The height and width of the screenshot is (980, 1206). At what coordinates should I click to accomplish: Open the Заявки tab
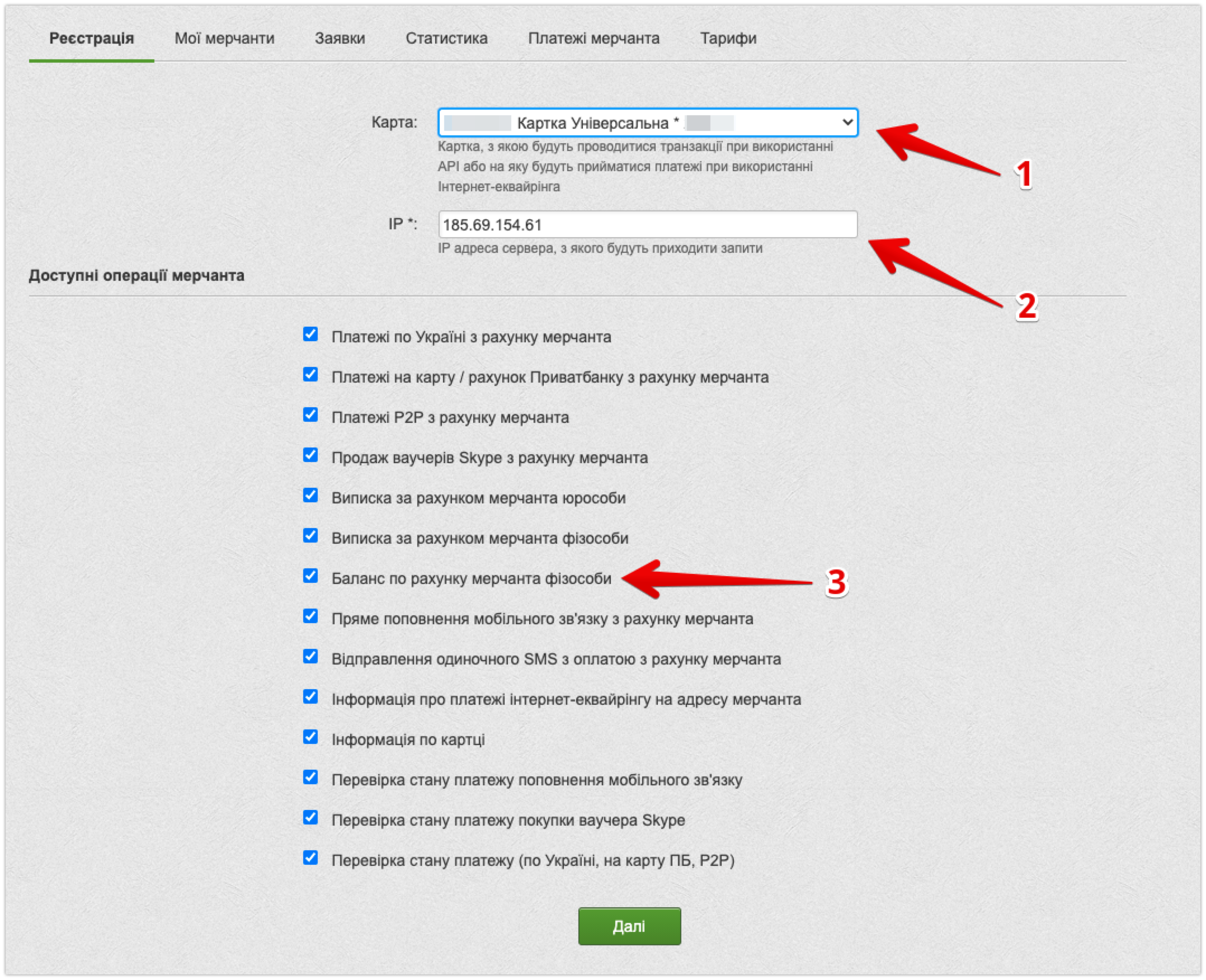340,39
